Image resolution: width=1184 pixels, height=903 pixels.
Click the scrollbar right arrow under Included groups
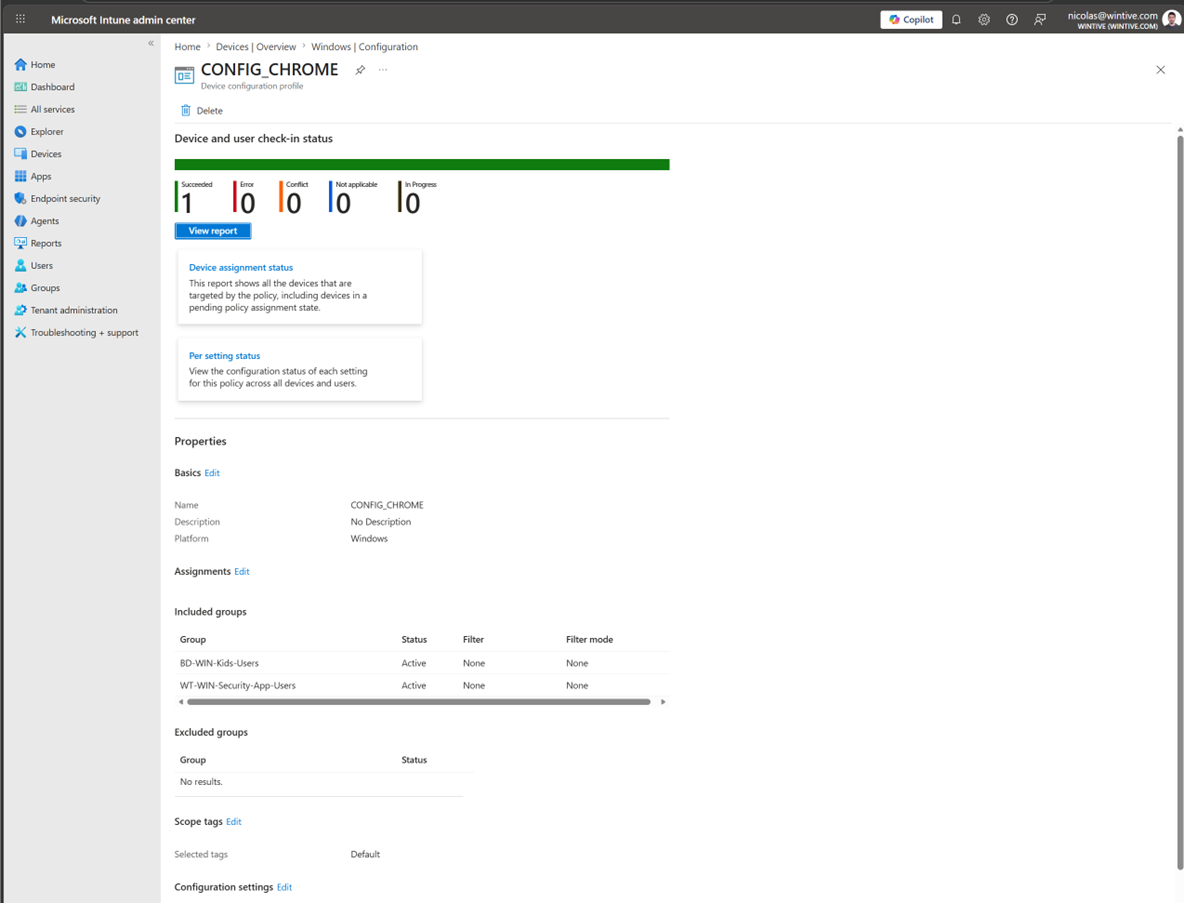coord(662,701)
